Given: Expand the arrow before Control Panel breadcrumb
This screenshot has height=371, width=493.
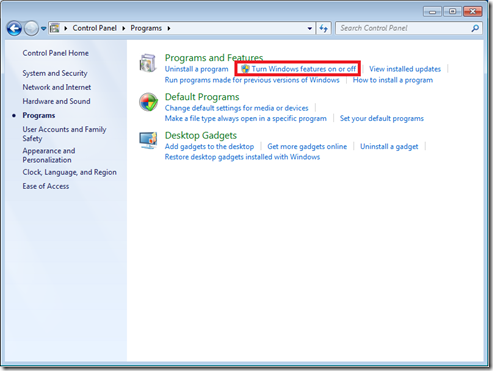Looking at the screenshot, I should point(66,28).
